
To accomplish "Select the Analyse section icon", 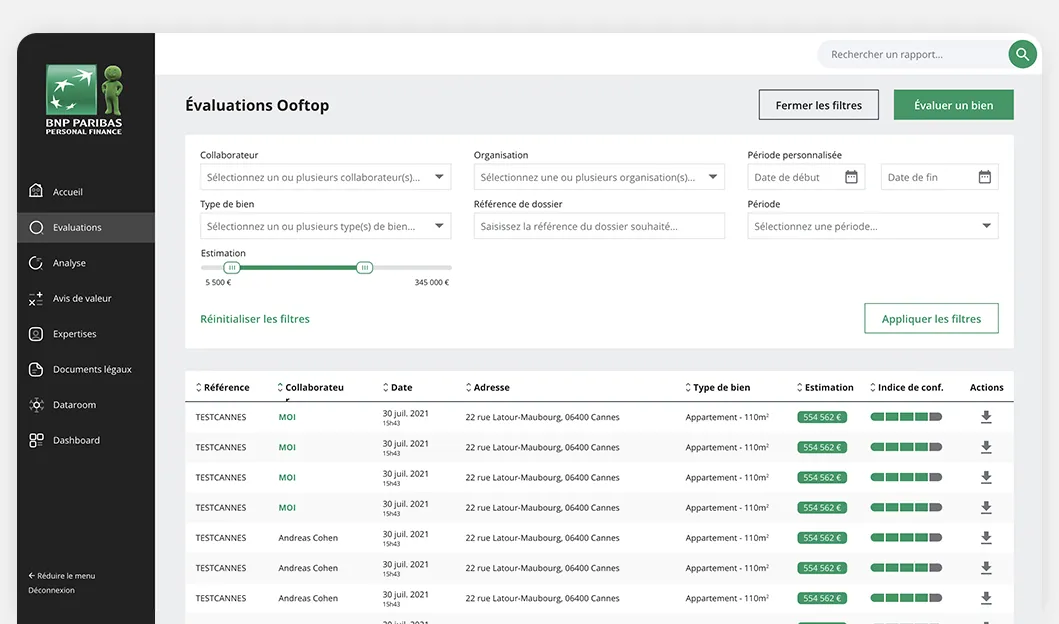I will pos(35,262).
